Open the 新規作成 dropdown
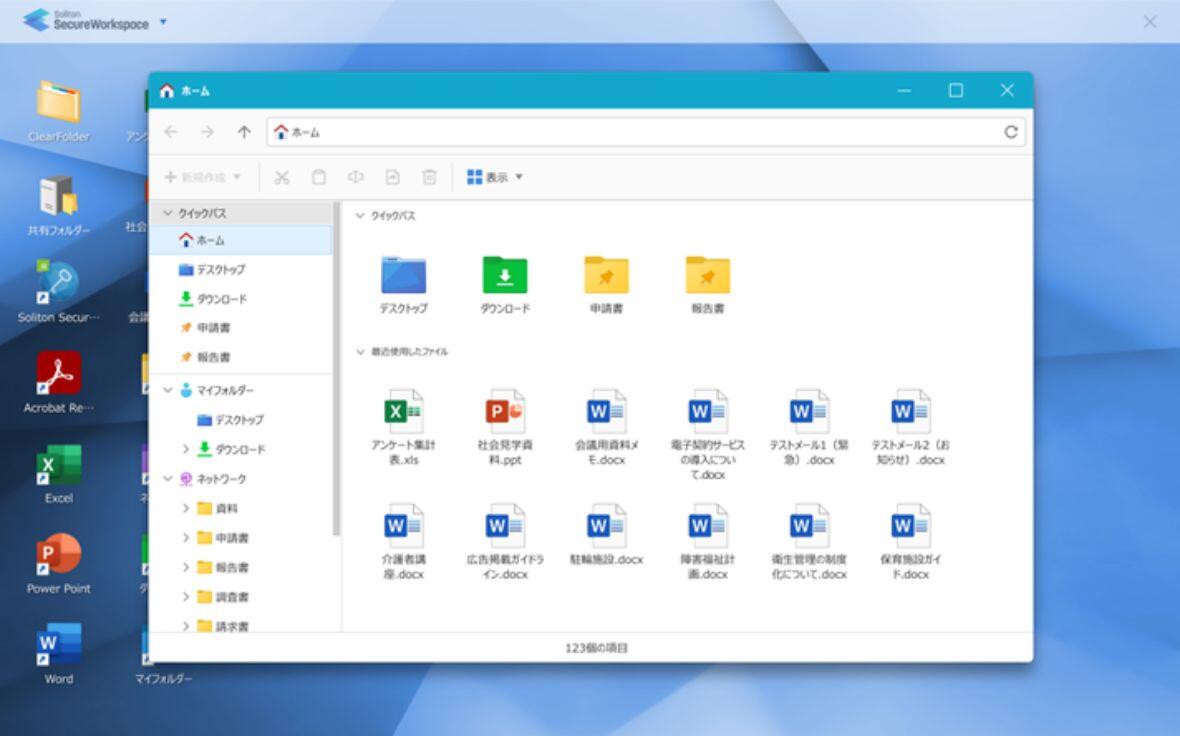 202,178
